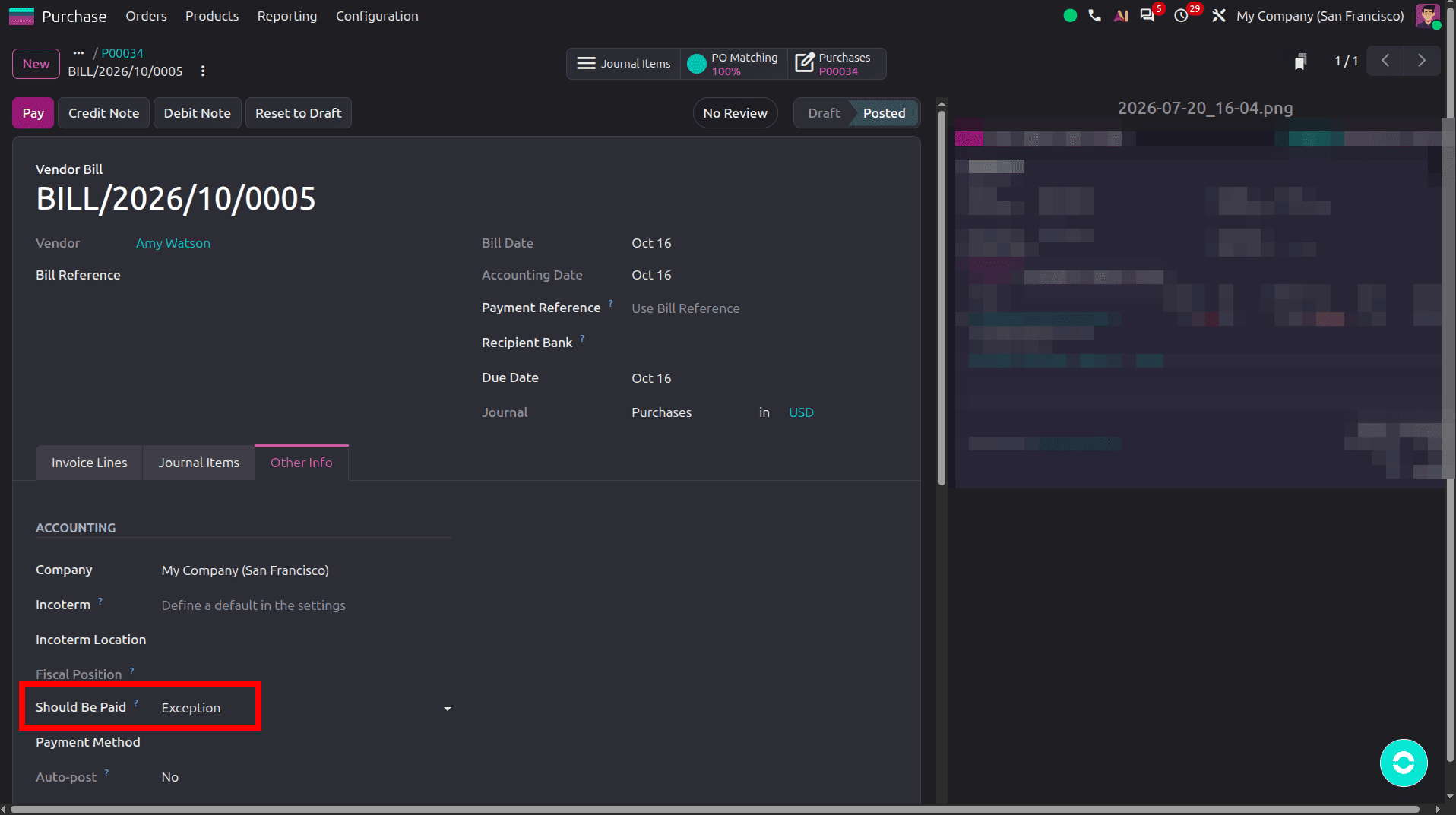Image resolution: width=1456 pixels, height=815 pixels.
Task: Click the Credit Note button
Action: (x=104, y=113)
